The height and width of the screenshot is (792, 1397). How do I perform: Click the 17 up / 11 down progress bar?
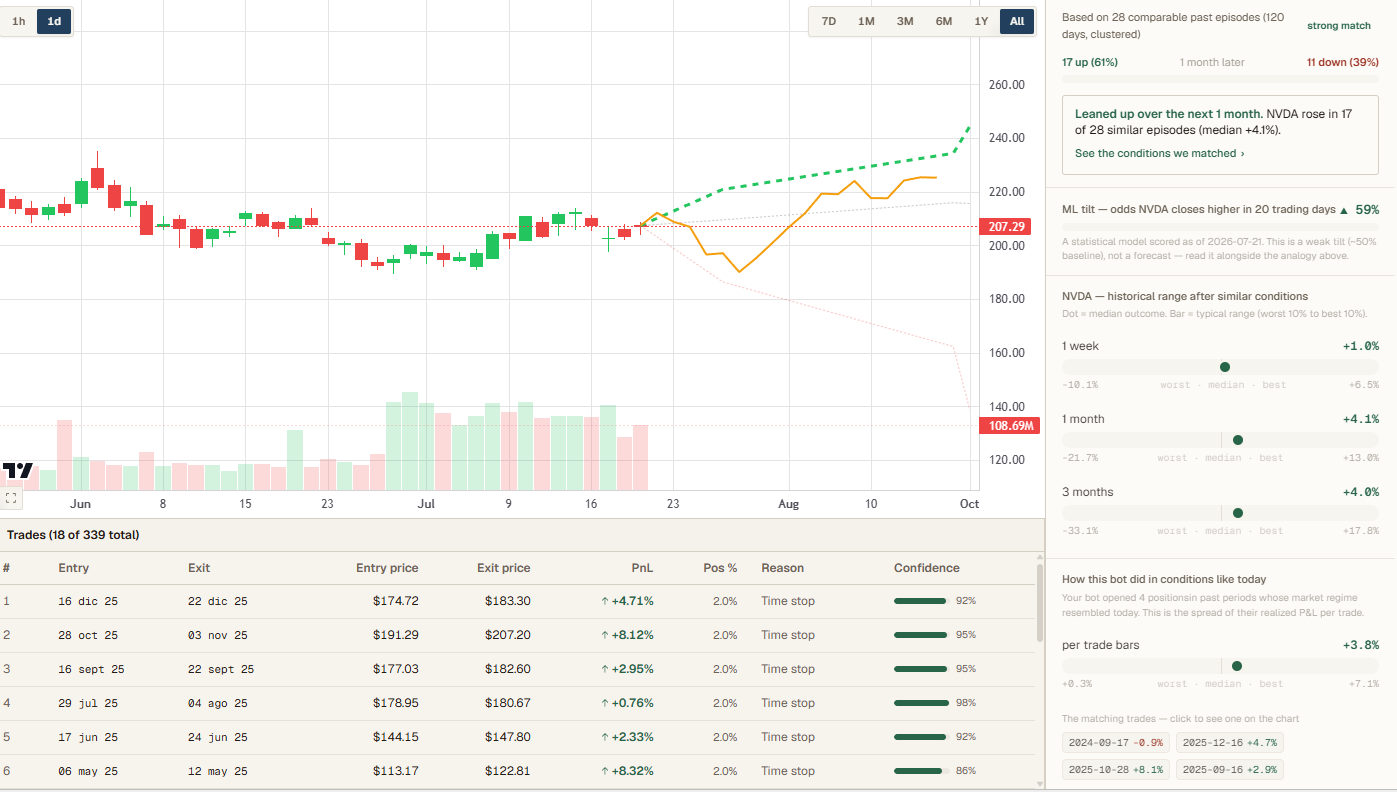[1220, 79]
